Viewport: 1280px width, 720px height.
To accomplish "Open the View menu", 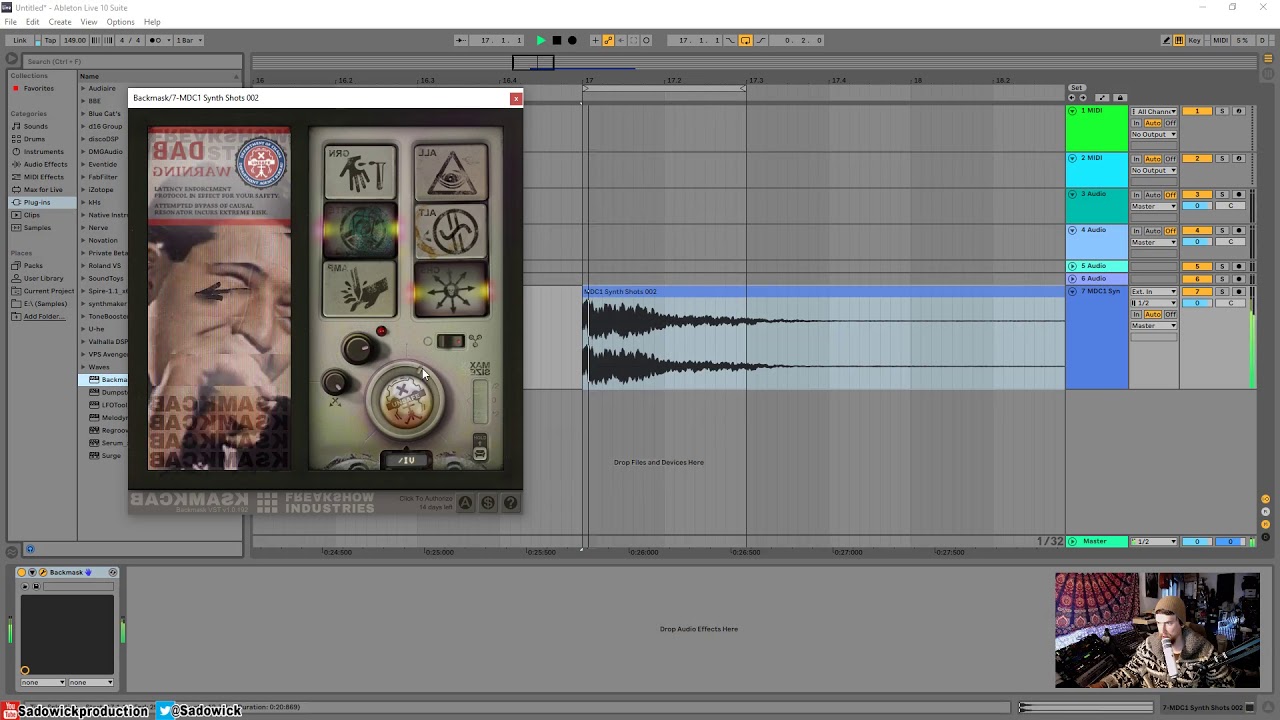I will pos(89,22).
